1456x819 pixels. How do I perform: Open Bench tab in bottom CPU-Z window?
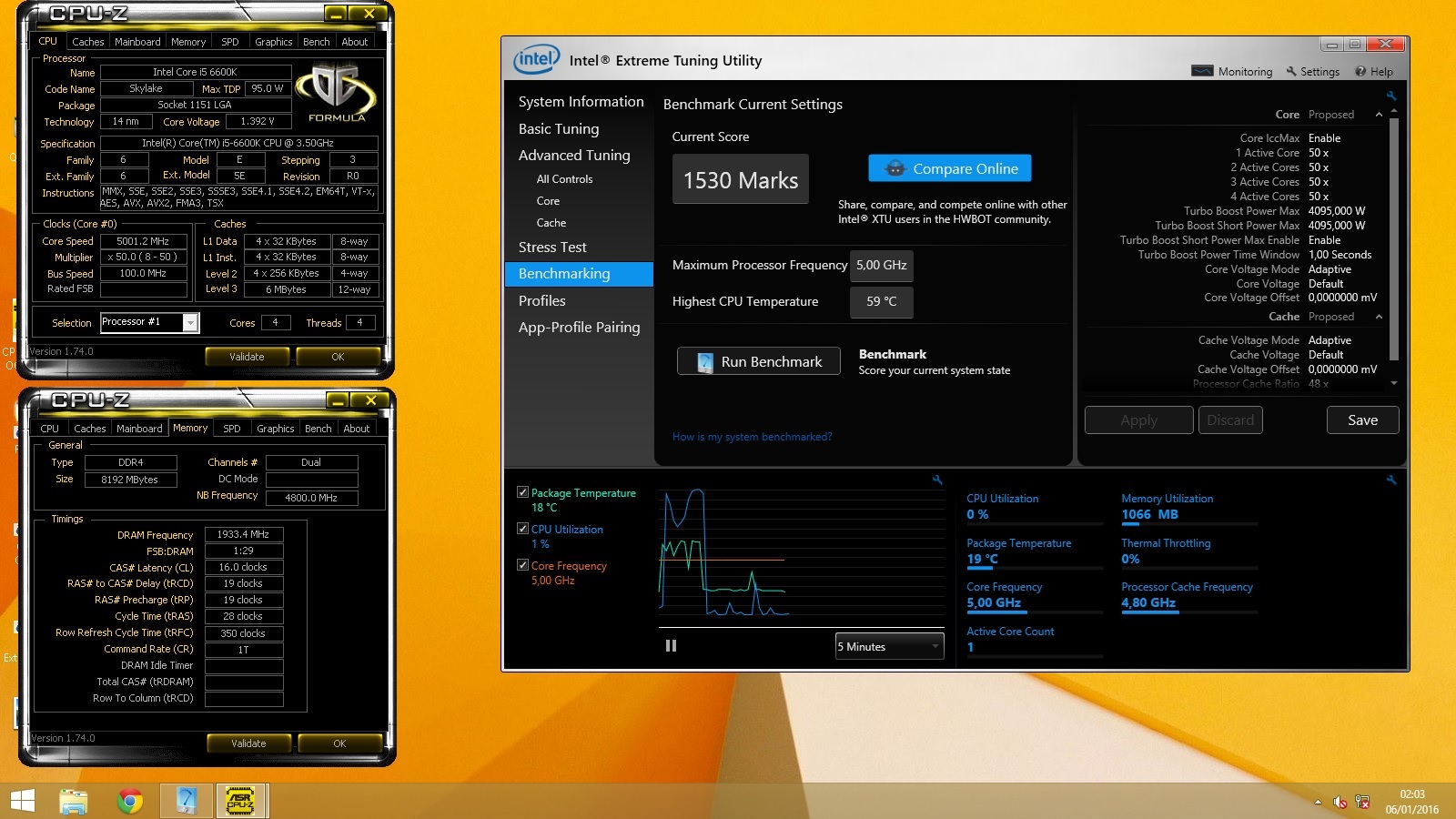click(x=318, y=429)
